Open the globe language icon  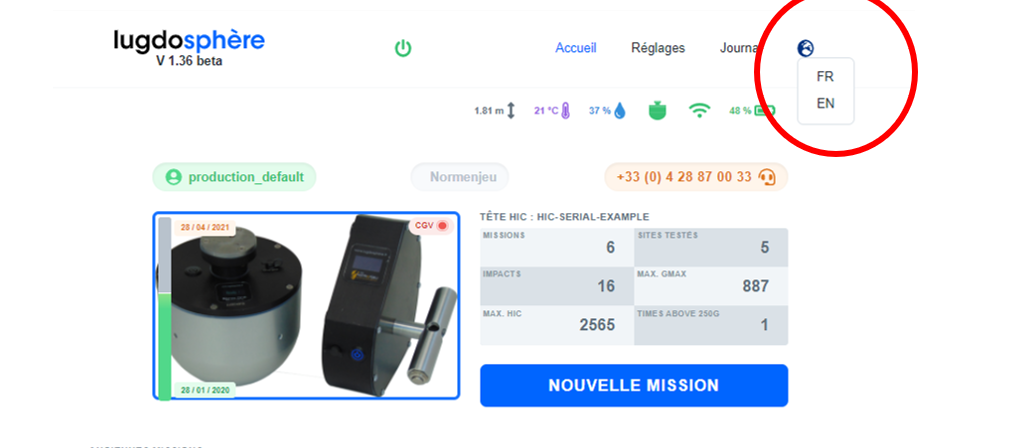pos(805,48)
